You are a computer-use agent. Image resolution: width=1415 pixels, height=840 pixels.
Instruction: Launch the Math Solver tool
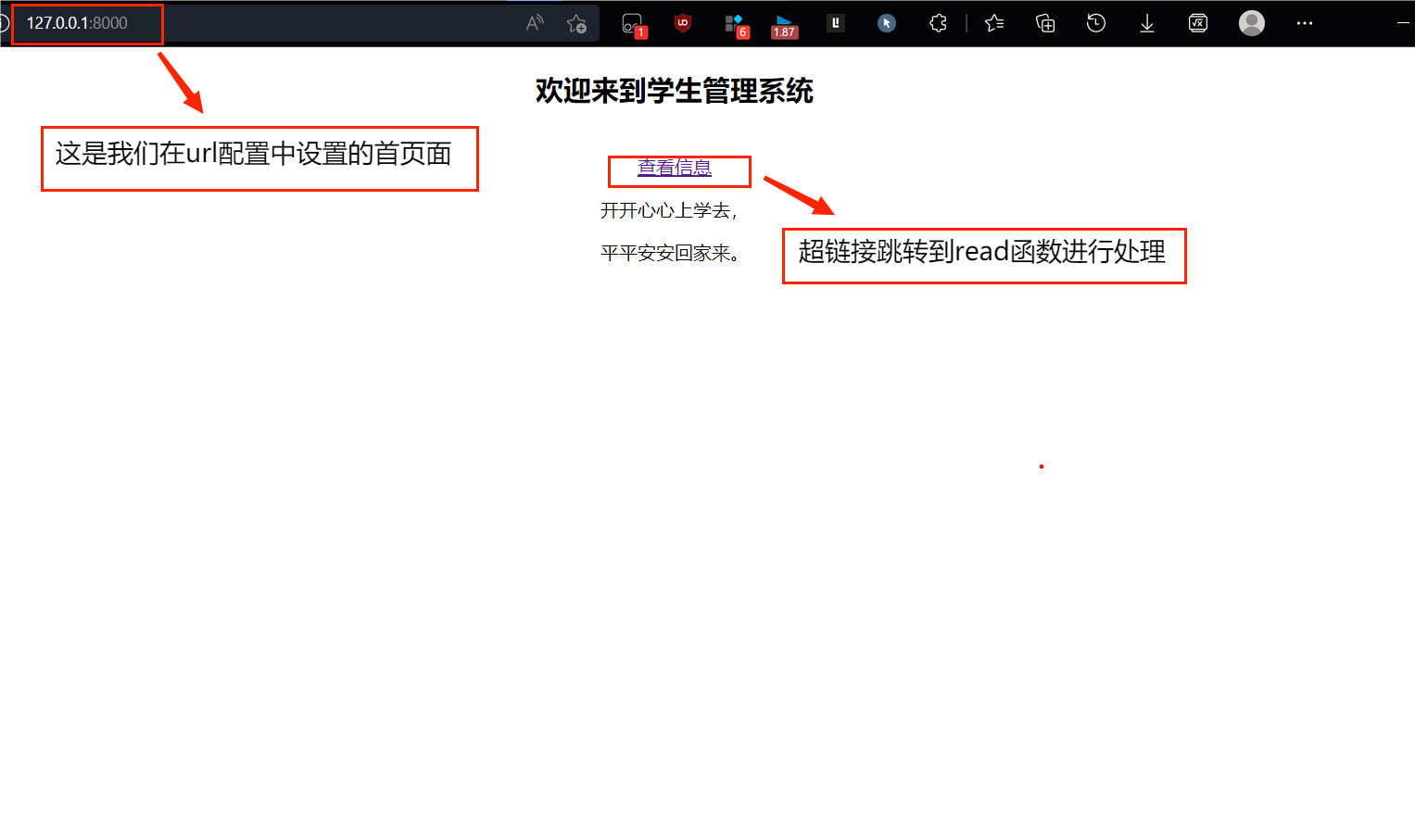point(1197,23)
